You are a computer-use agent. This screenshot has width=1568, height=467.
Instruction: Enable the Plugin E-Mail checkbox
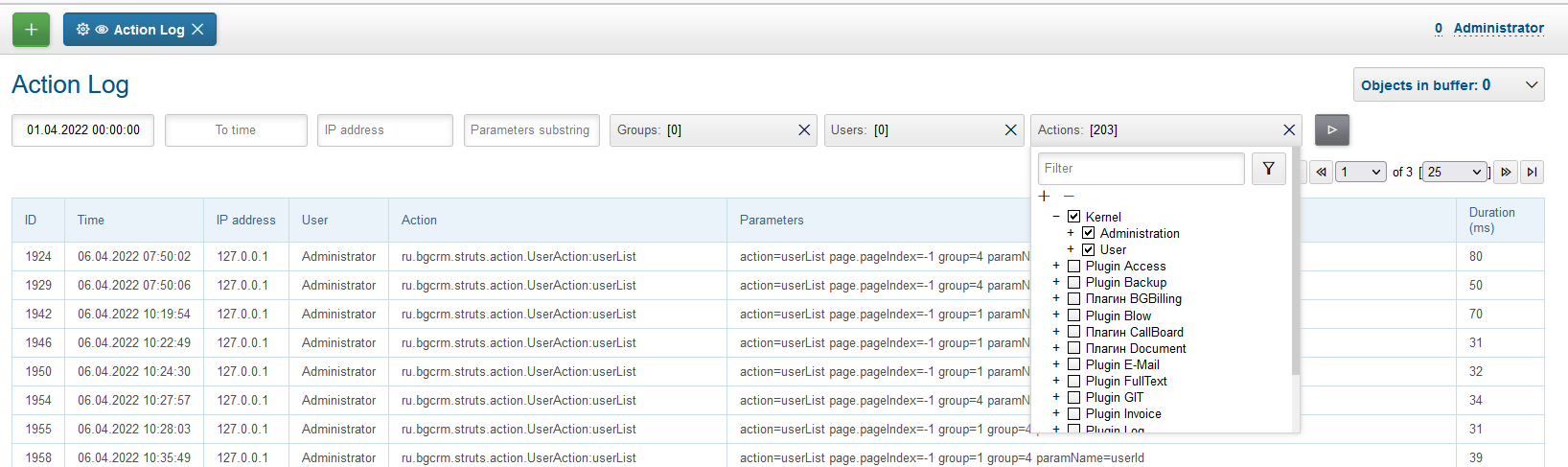(1073, 364)
